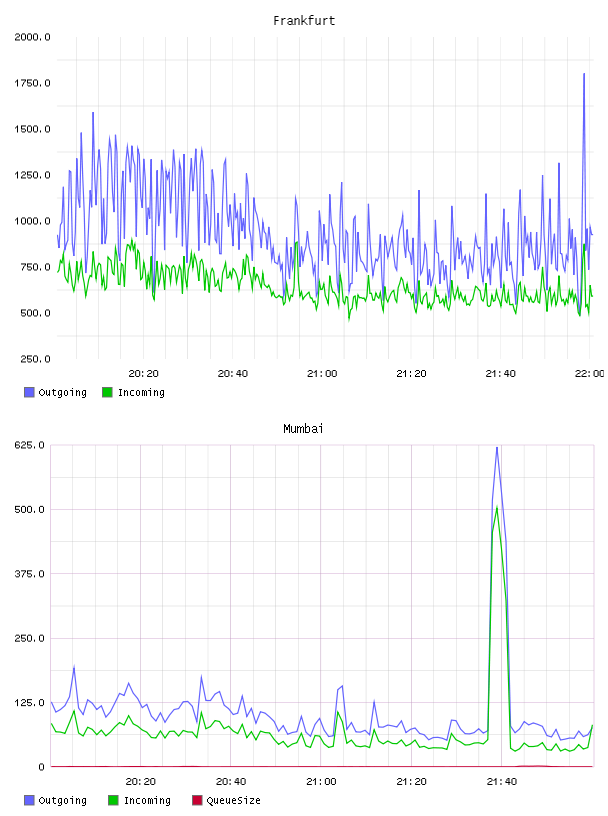Image resolution: width=608 pixels, height=816 pixels.
Task: Select the QueueSize label in Mumbai legend
Action: point(233,800)
